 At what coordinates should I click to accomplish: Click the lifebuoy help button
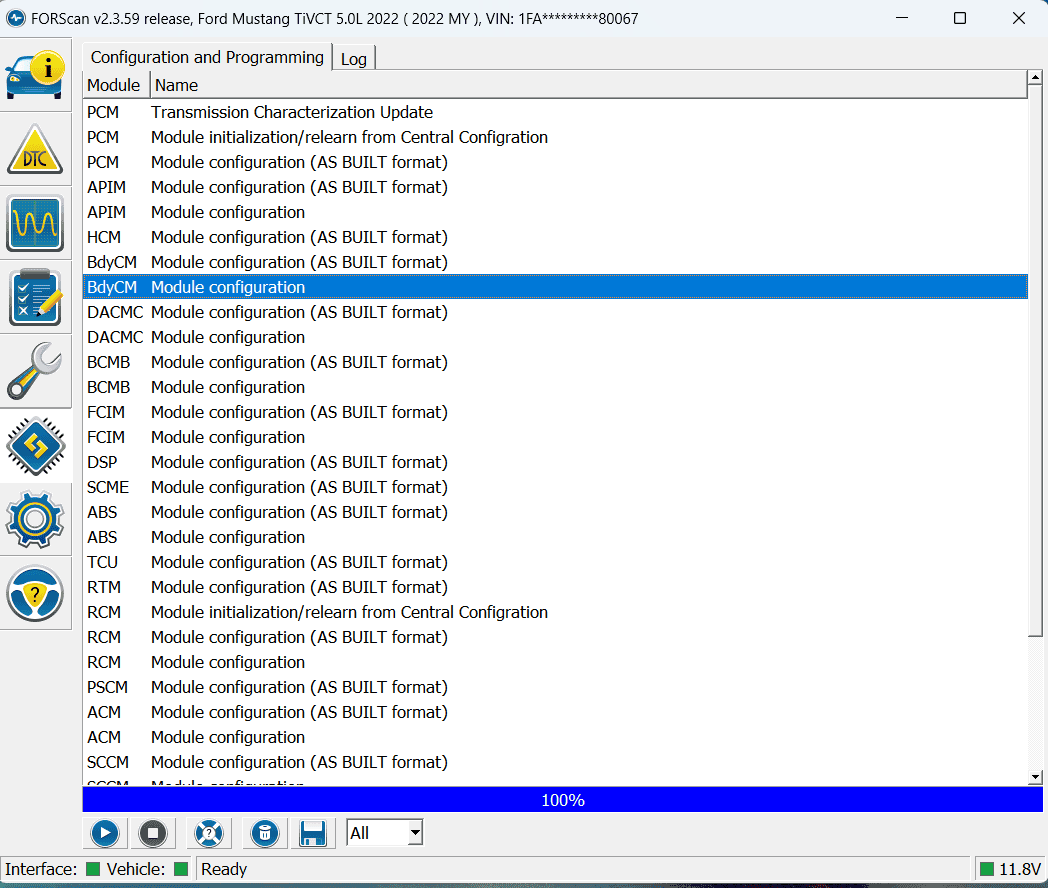click(209, 833)
